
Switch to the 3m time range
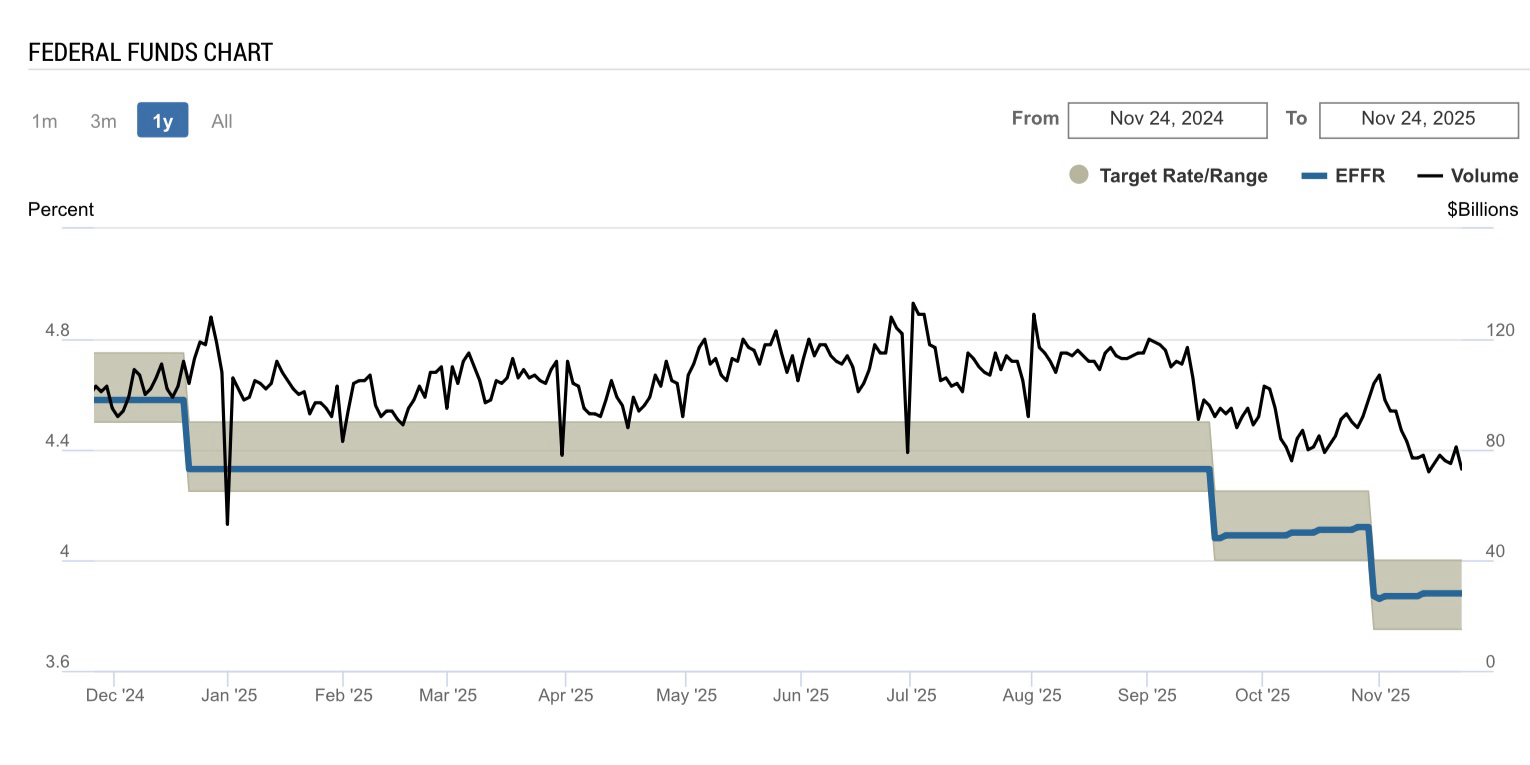[103, 121]
